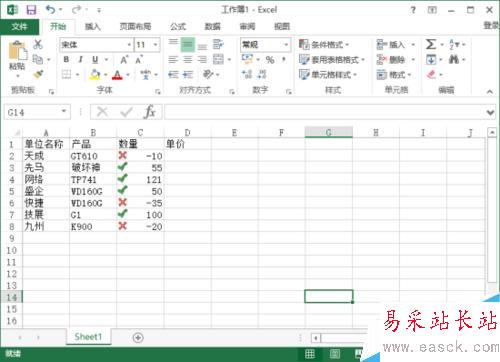Viewport: 500px width, 362px height.
Task: Undo the last action
Action: pyautogui.click(x=50, y=10)
